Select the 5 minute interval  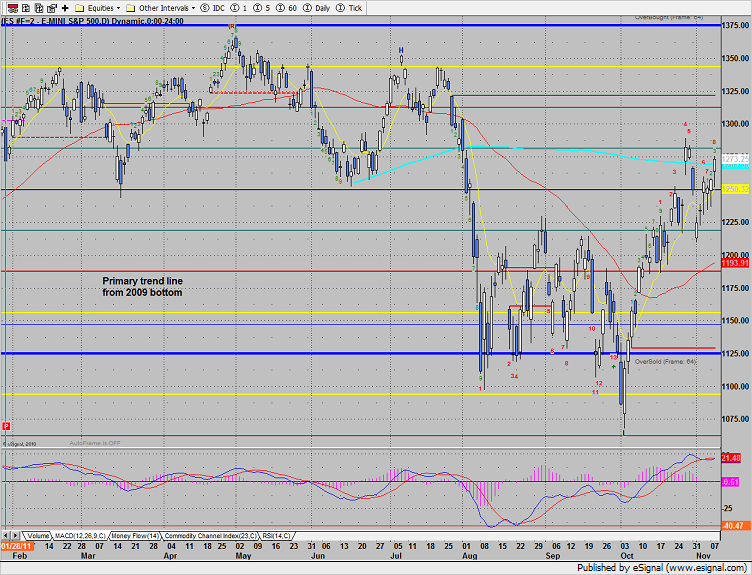coord(260,8)
